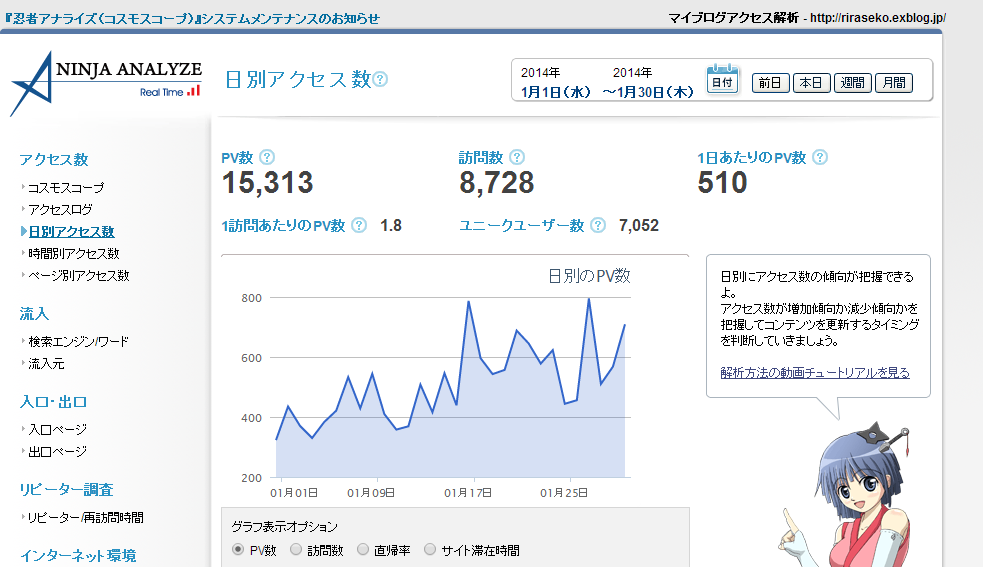Open 日別アクセス数 in sidebar
Viewport: 983px width, 567px height.
click(x=71, y=231)
